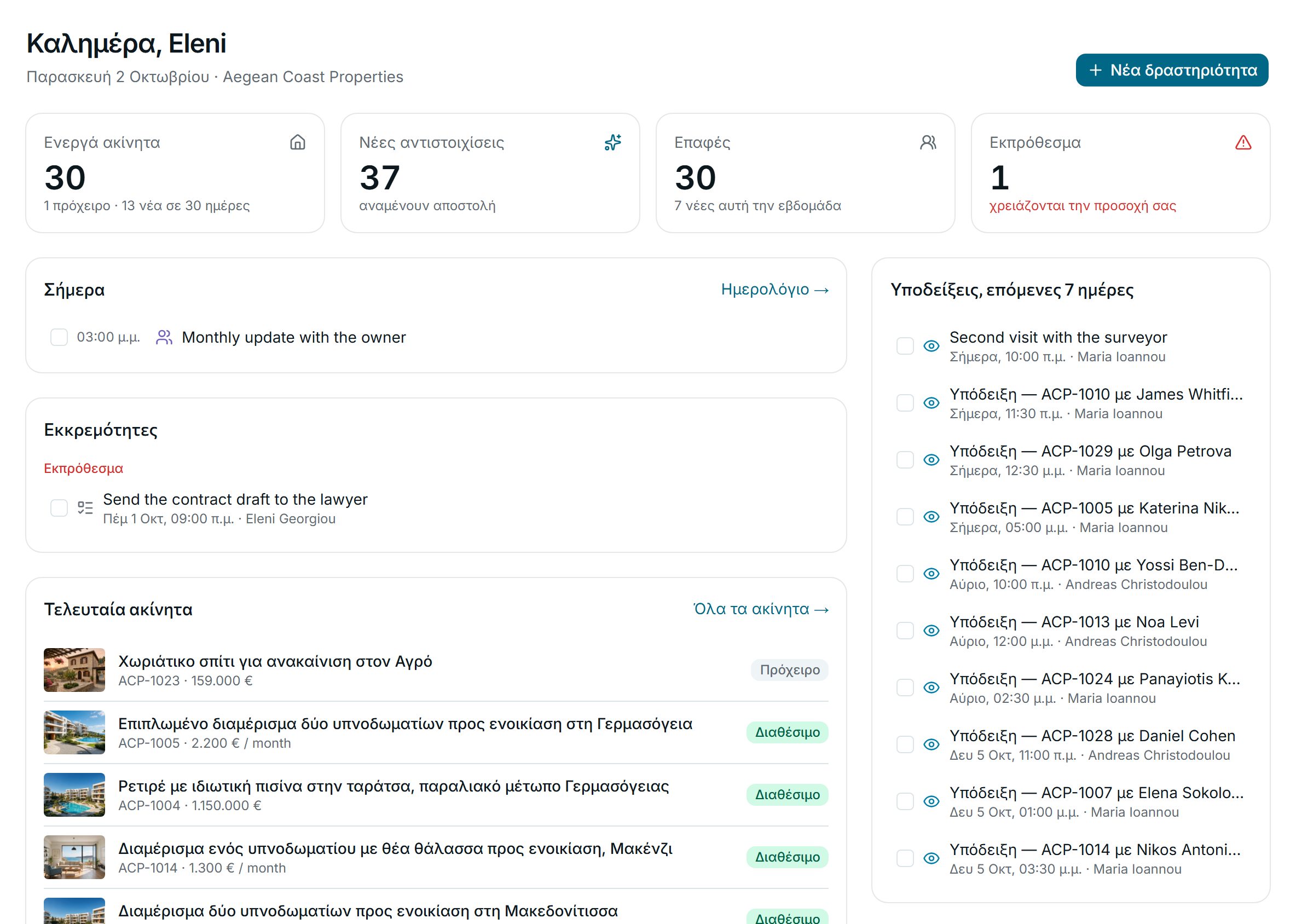
Task: Click the meeting icon beside Monthly update
Action: (x=164, y=337)
